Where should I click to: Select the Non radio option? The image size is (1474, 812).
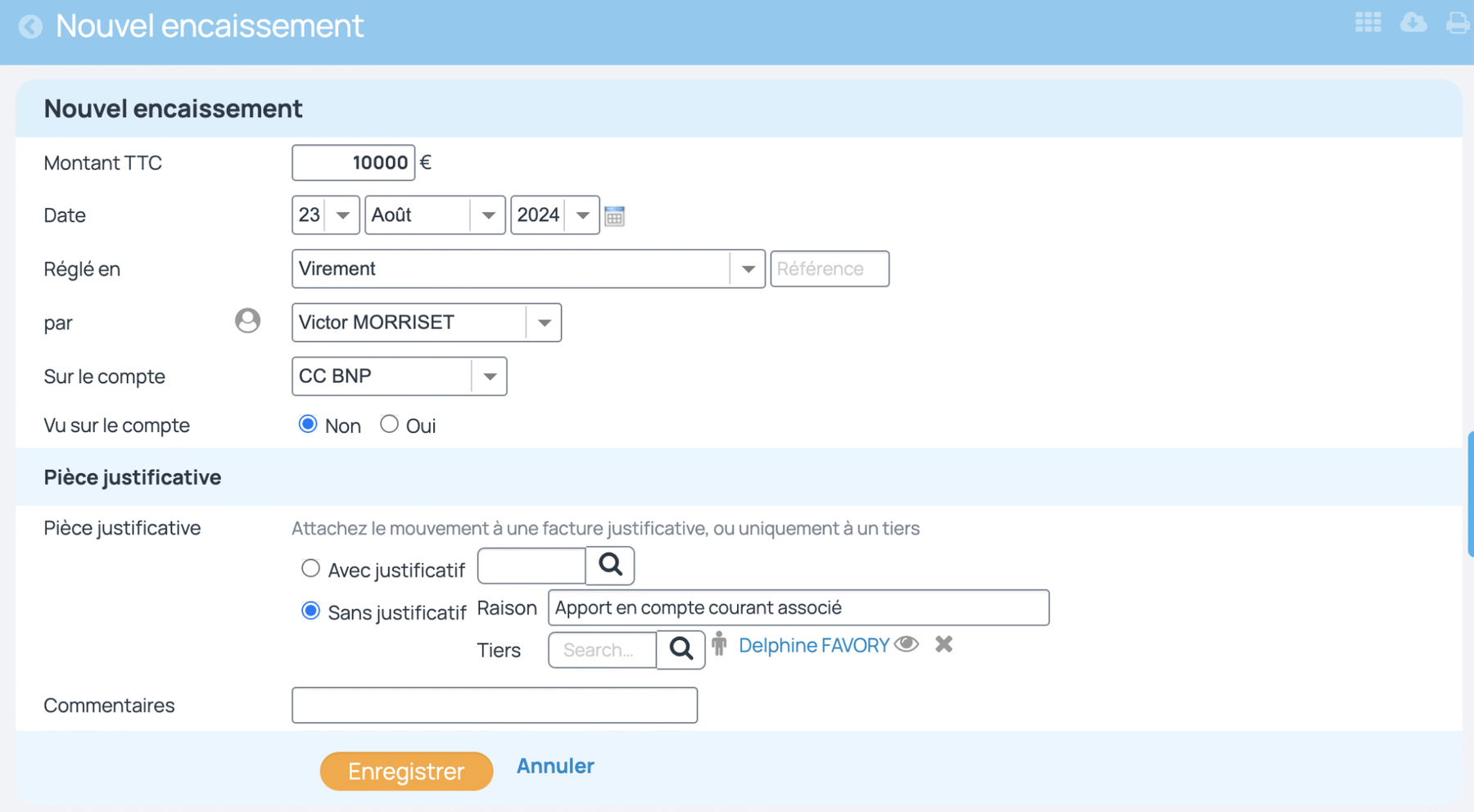click(x=308, y=424)
